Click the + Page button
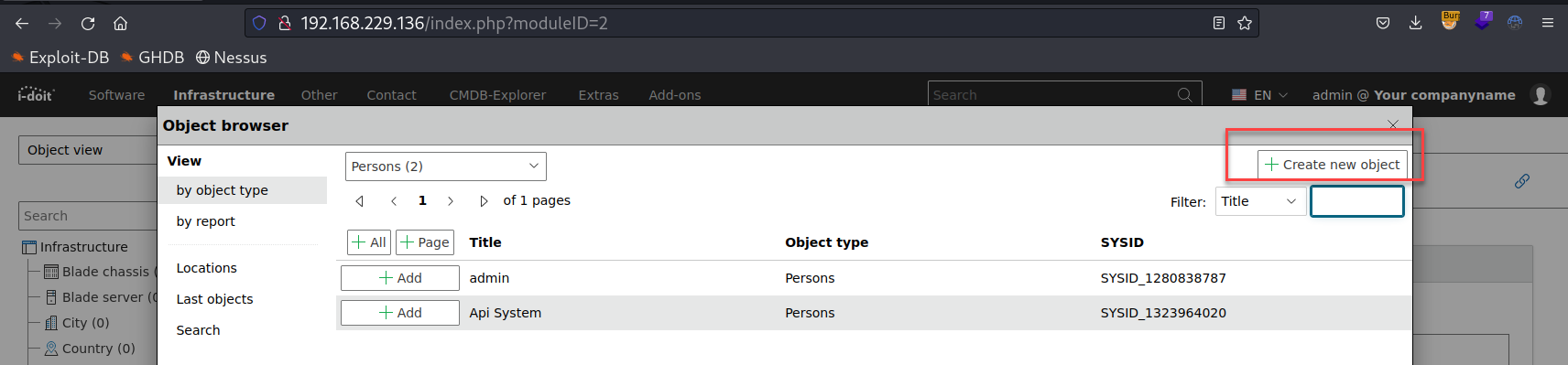 [425, 242]
